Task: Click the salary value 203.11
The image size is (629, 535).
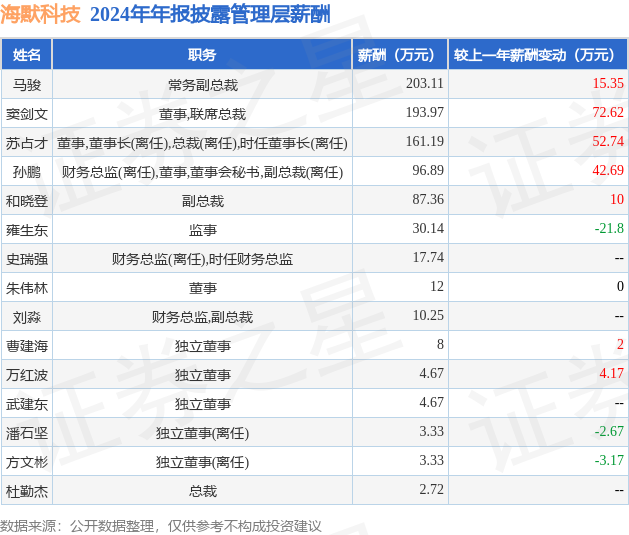Action: pos(424,83)
